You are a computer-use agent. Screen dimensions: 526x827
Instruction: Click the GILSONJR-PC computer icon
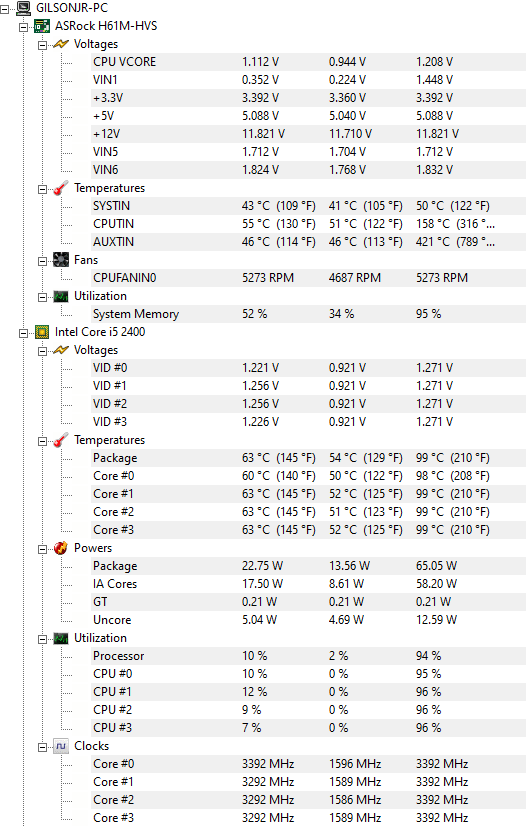(x=23, y=7)
